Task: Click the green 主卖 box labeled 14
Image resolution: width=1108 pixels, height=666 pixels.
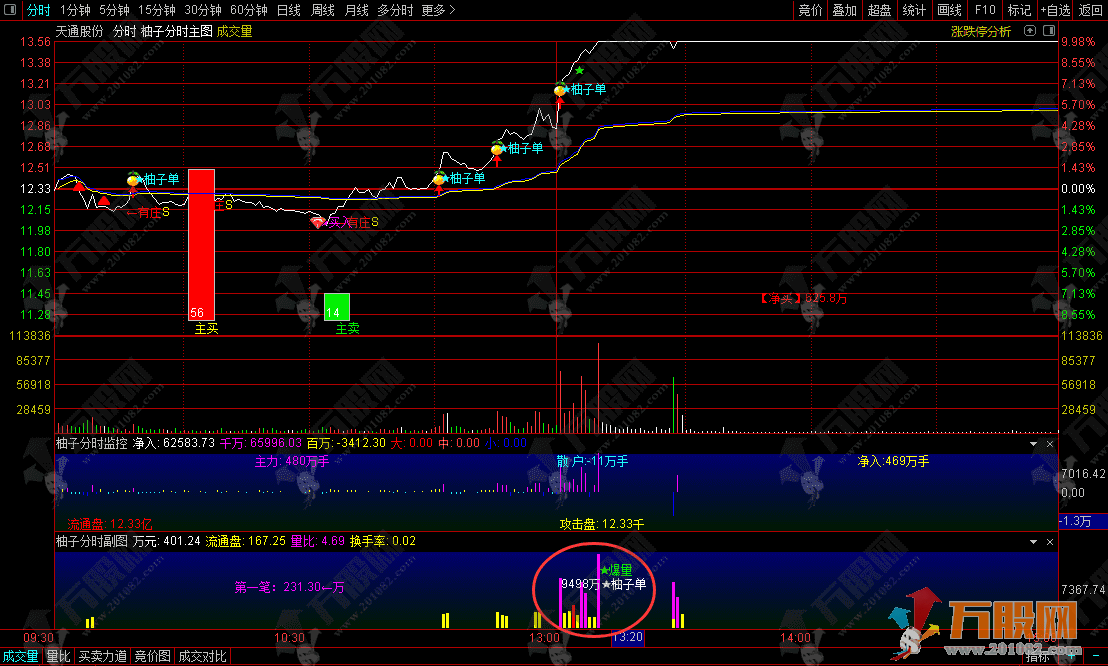Action: pos(337,306)
